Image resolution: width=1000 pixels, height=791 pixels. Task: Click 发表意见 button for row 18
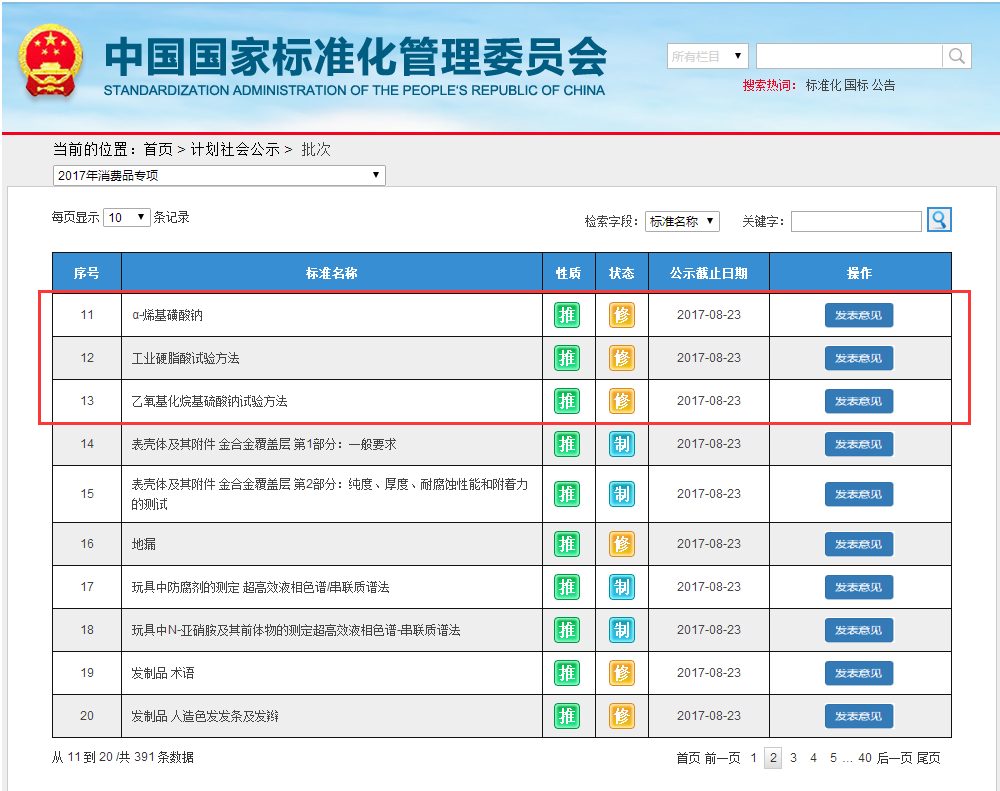858,630
